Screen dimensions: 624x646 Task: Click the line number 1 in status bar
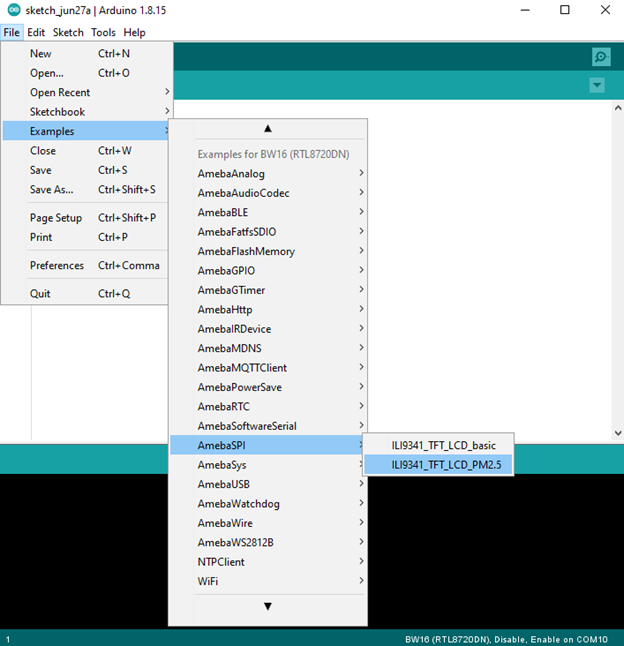[8, 639]
